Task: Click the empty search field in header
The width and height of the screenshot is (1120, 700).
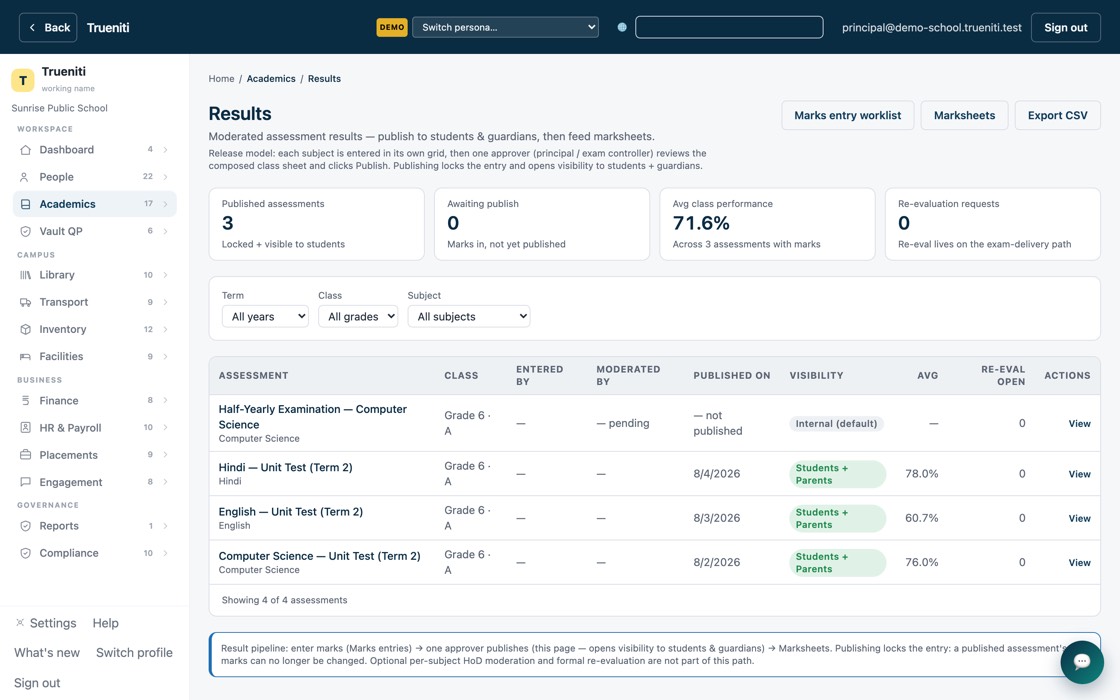Action: click(729, 27)
